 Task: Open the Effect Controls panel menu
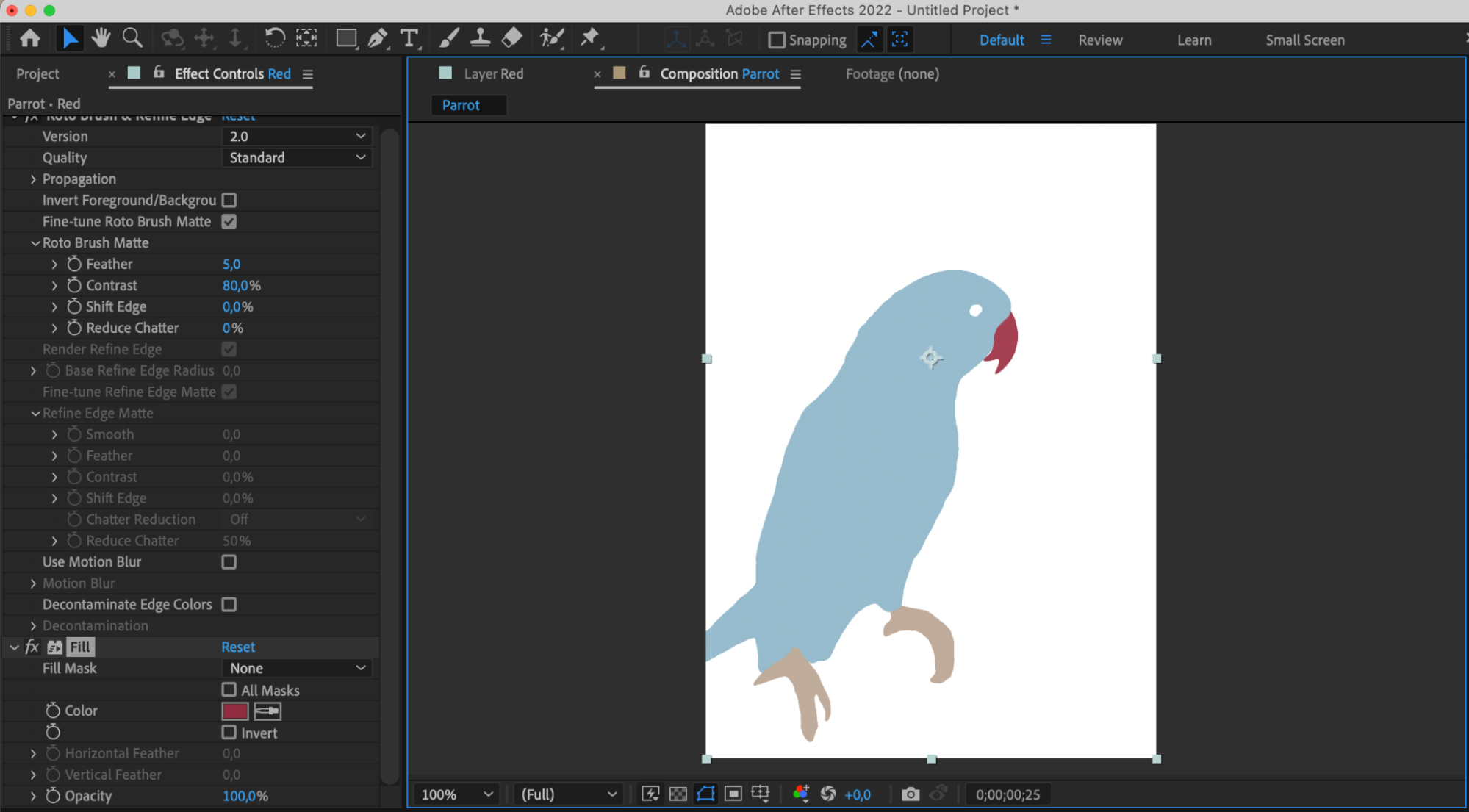[x=308, y=74]
